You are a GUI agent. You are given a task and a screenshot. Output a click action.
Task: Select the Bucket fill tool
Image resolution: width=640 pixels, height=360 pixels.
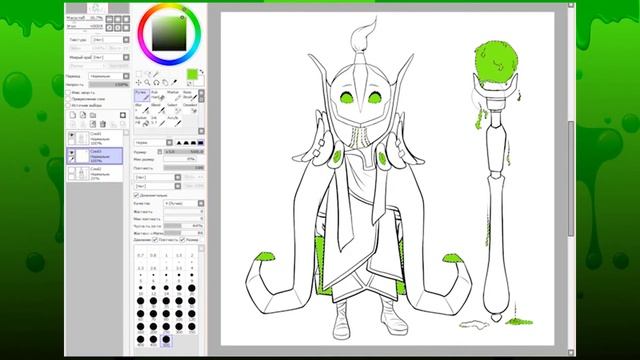[x=142, y=121]
